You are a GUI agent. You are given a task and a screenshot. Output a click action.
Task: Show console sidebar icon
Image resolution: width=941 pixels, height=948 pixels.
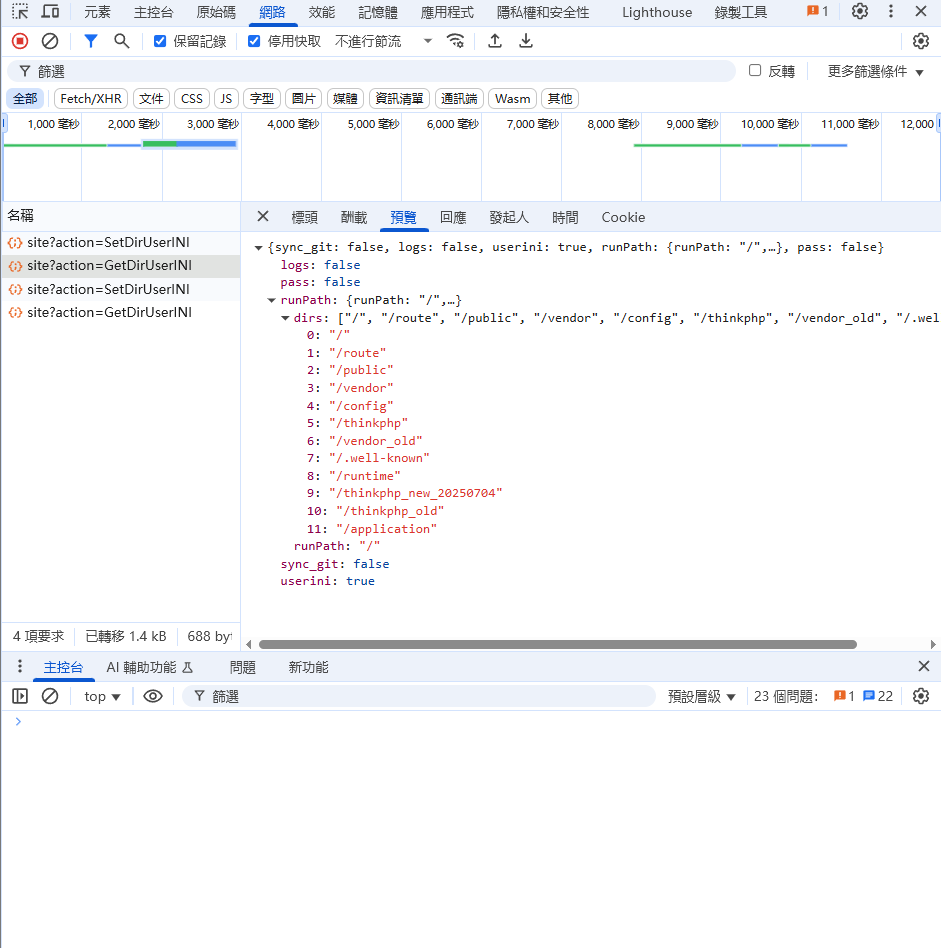pyautogui.click(x=20, y=696)
